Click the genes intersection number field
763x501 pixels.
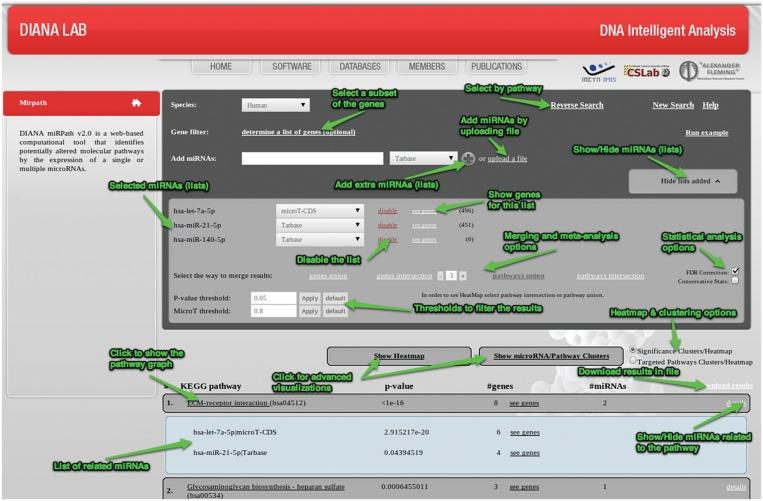452,276
